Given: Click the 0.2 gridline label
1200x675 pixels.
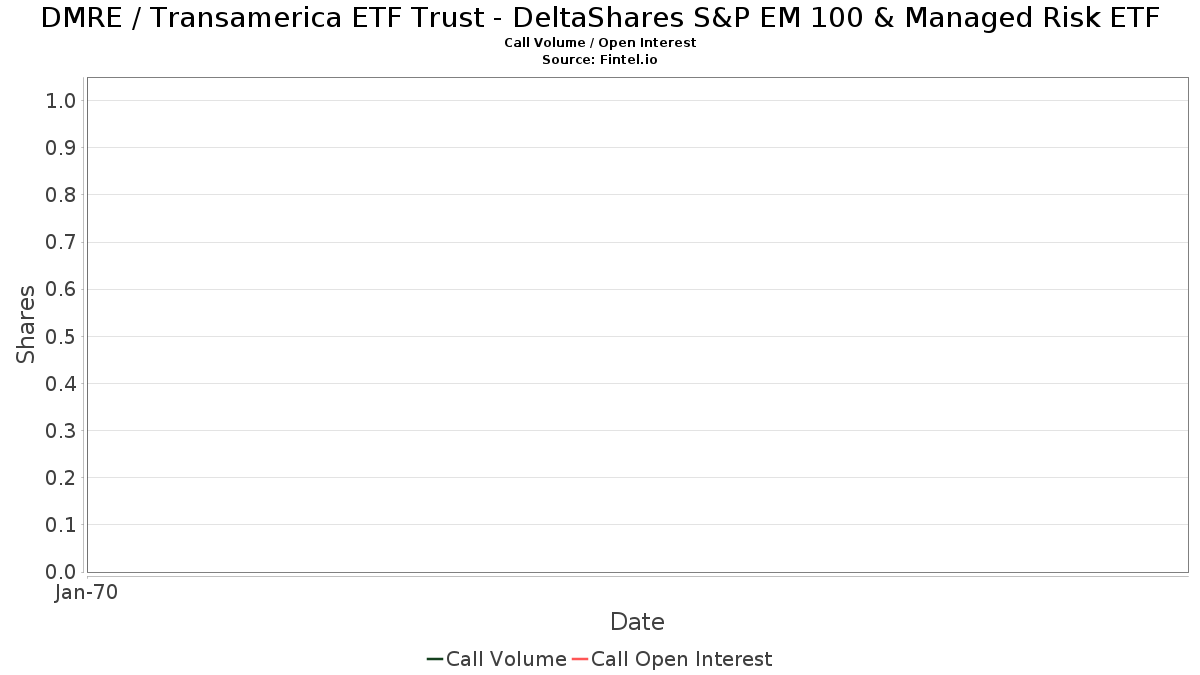Looking at the screenshot, I should 61,478.
